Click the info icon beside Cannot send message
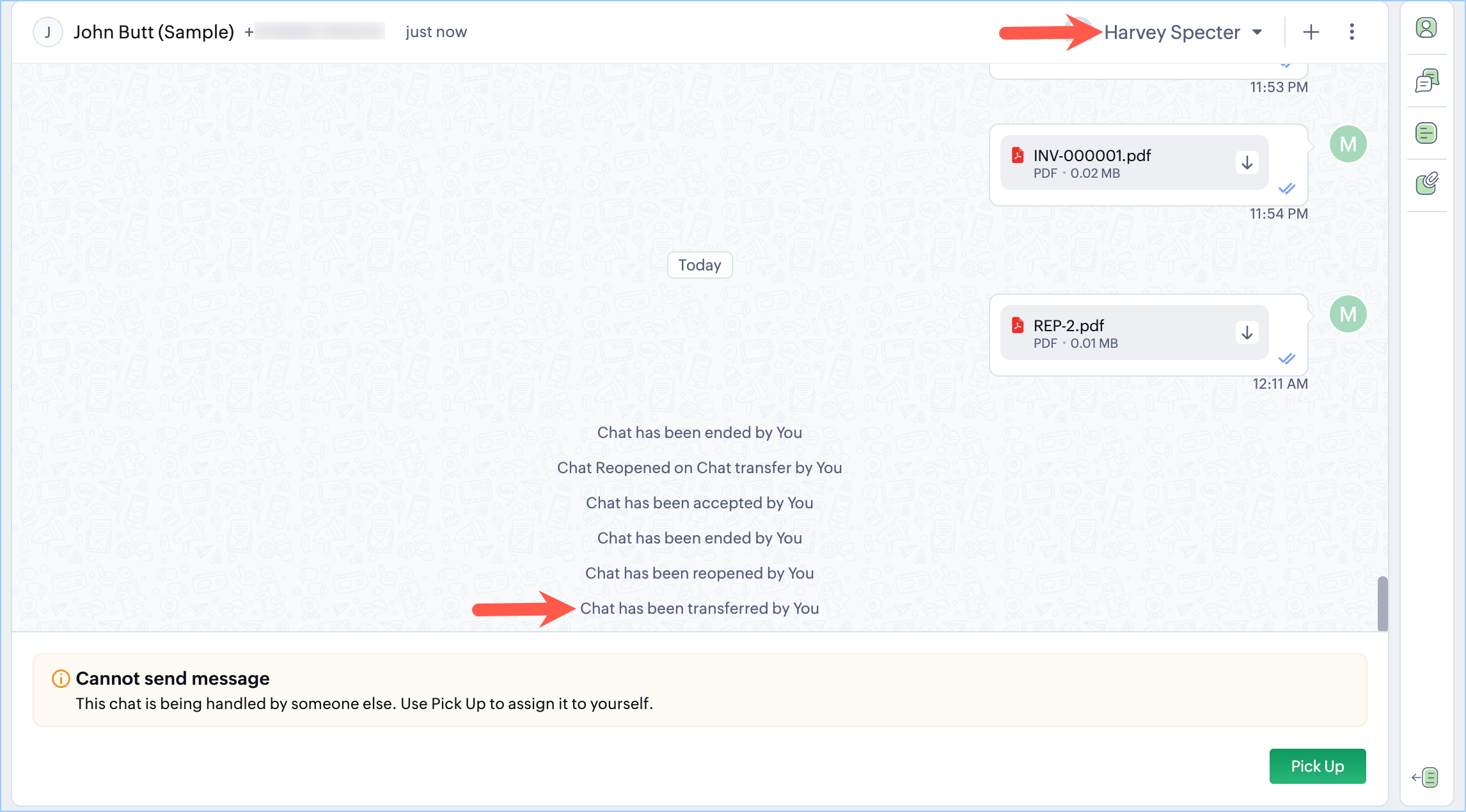The height and width of the screenshot is (812, 1466). point(61,678)
